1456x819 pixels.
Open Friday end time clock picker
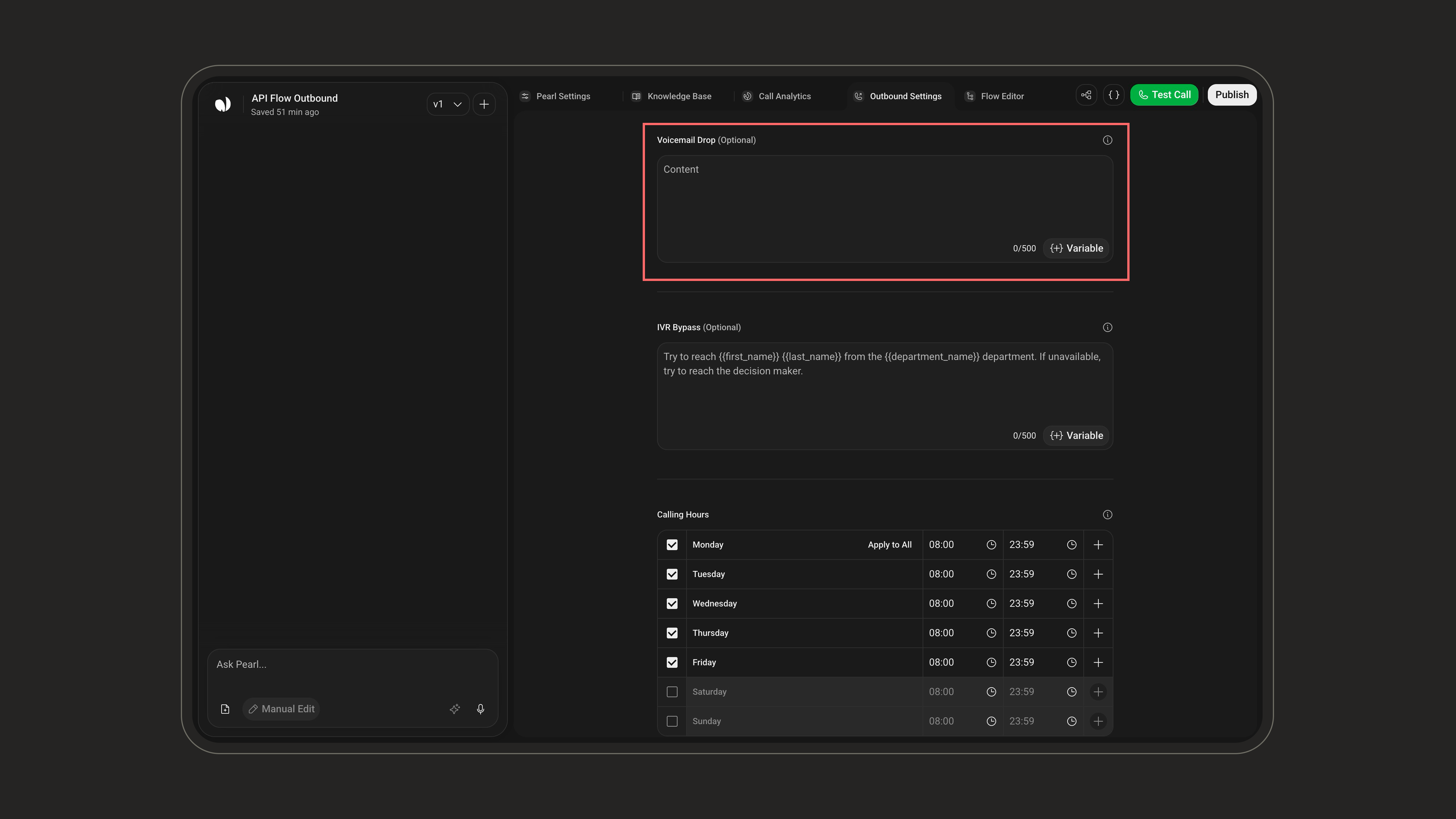point(1071,662)
